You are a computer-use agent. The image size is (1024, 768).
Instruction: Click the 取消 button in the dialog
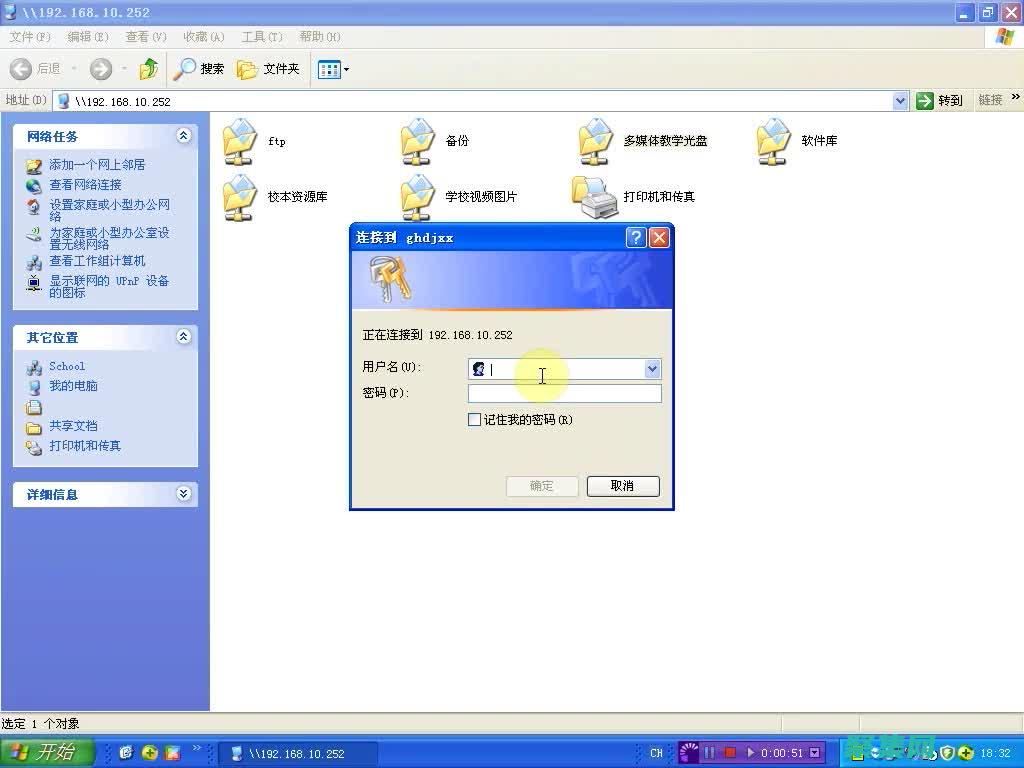point(623,486)
